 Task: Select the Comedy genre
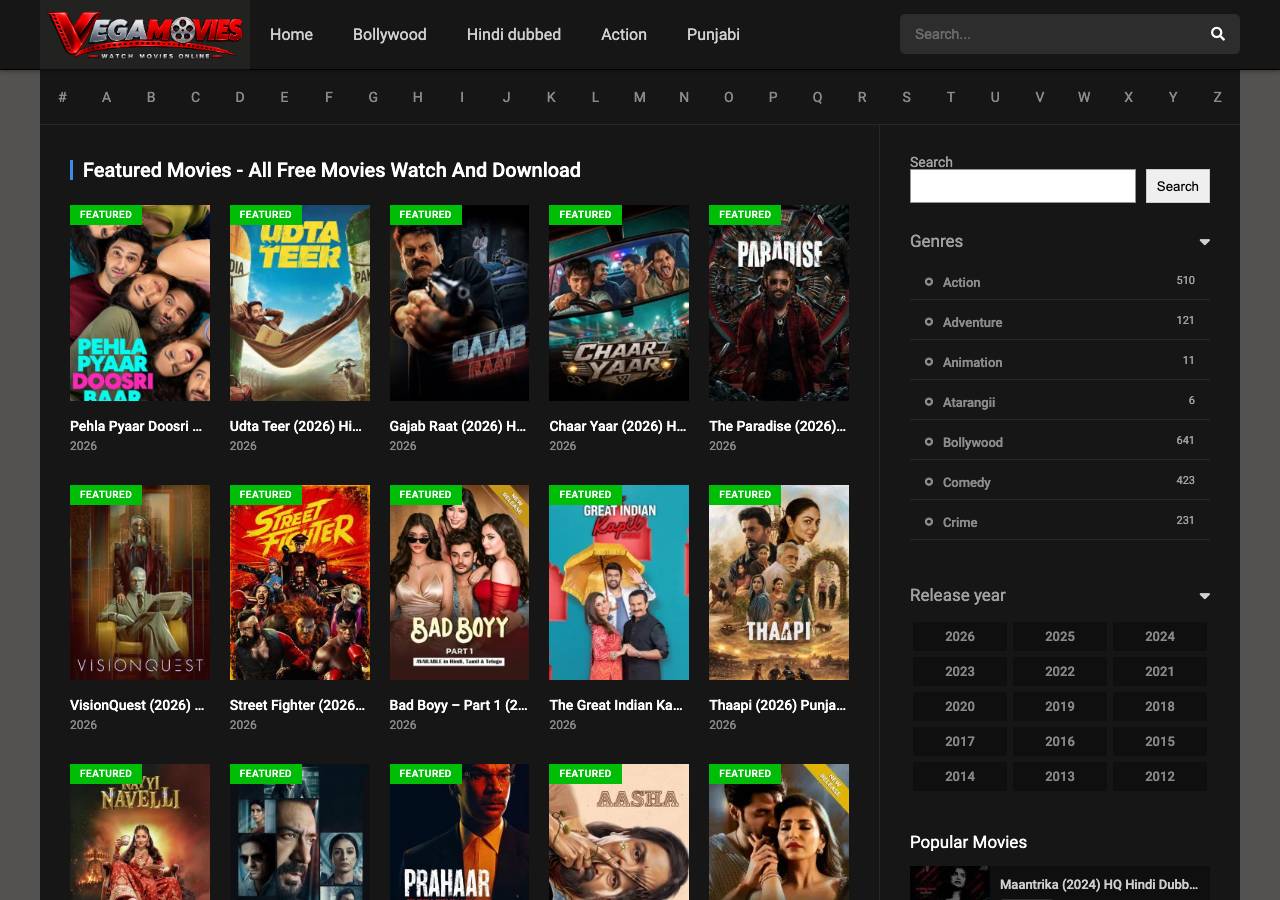(966, 482)
